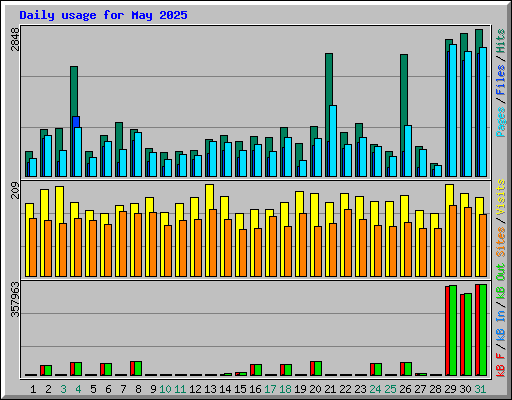The width and height of the screenshot is (512, 400).
Task: Select day 31 label on the x-axis
Action: click(x=480, y=389)
